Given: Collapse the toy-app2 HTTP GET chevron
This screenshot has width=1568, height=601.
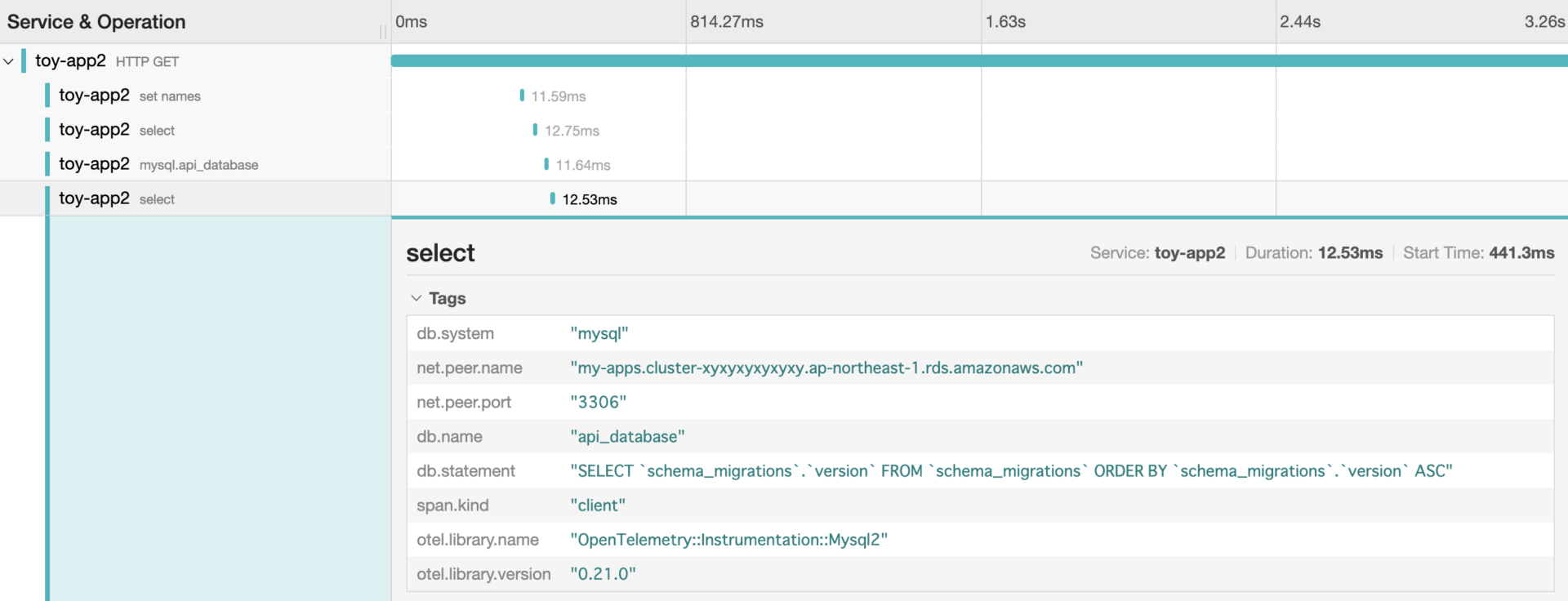Looking at the screenshot, I should [9, 61].
